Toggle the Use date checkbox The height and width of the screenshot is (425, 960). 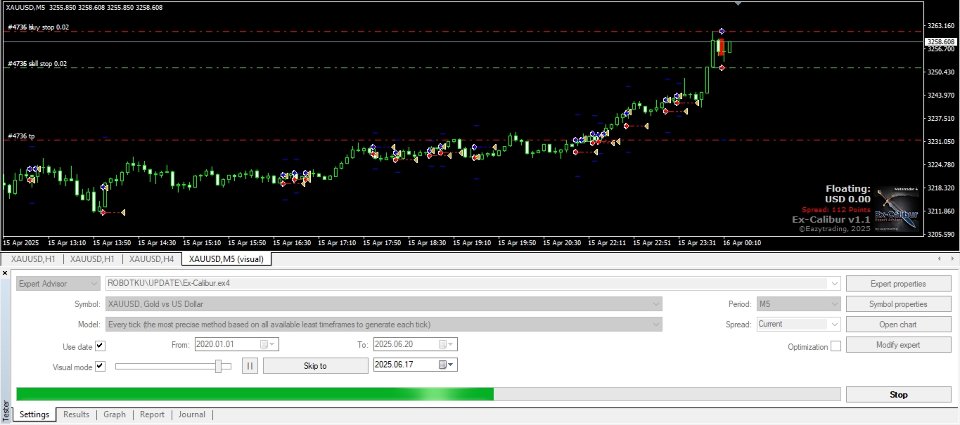pos(100,346)
